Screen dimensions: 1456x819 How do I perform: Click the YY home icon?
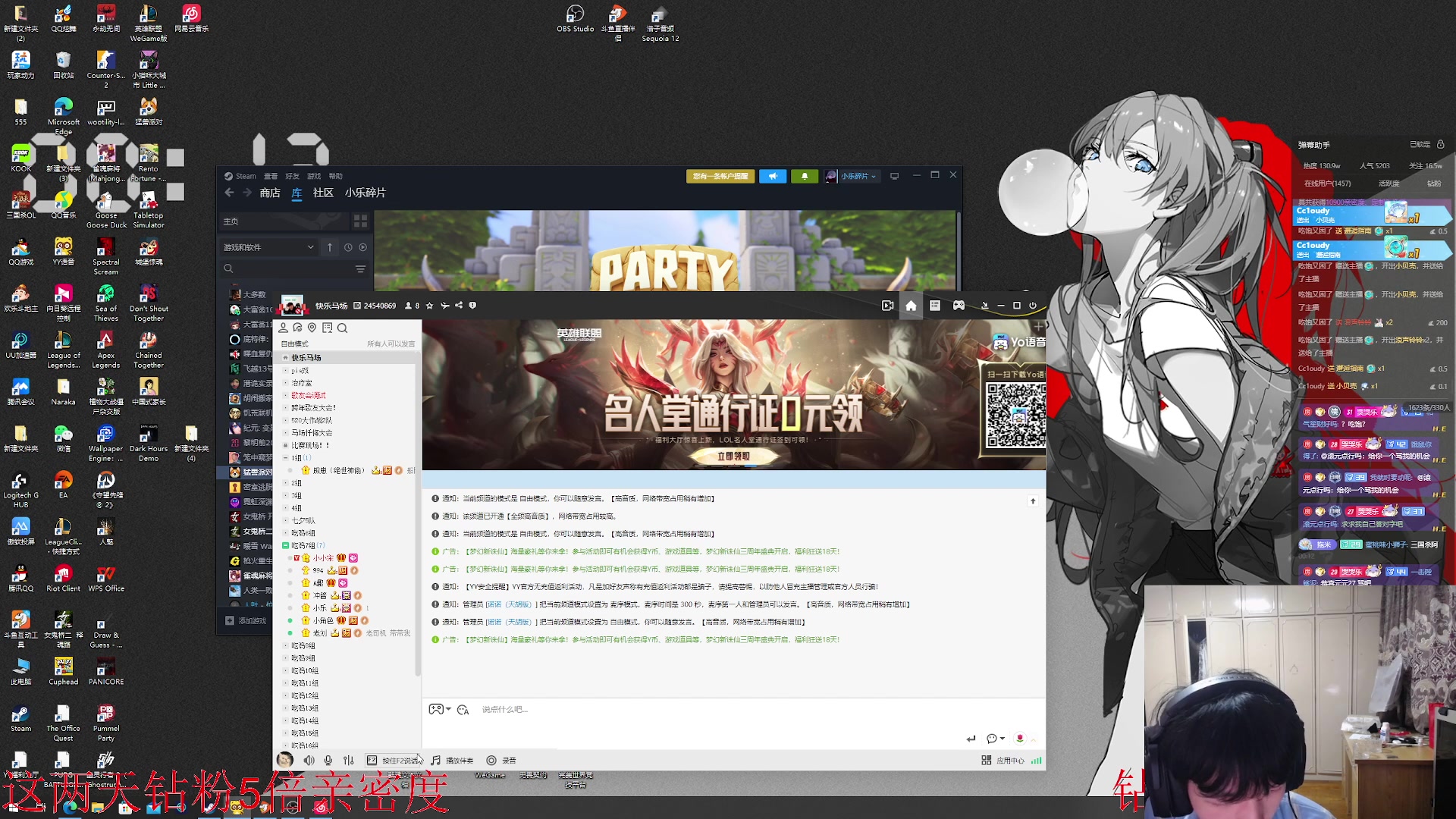911,306
